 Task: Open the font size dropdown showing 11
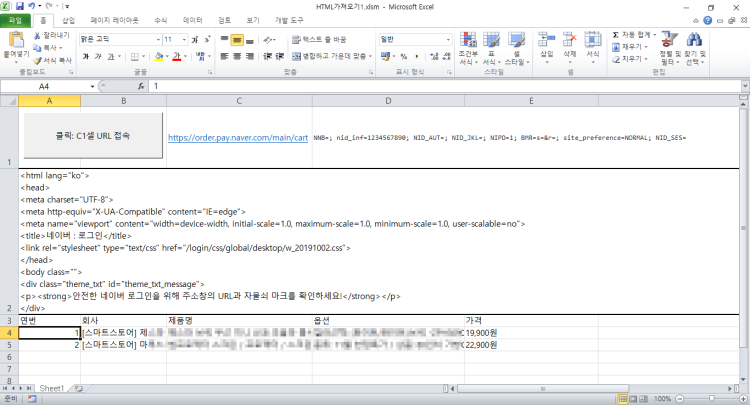click(184, 40)
